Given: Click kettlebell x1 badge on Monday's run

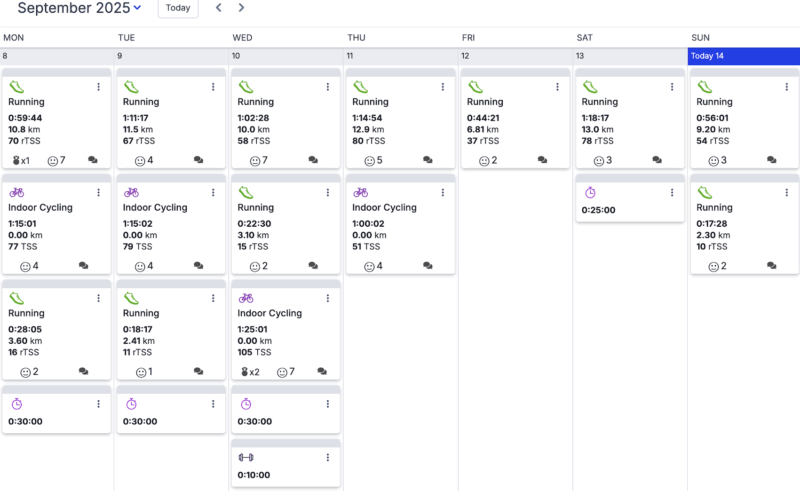Looking at the screenshot, I should (21, 161).
